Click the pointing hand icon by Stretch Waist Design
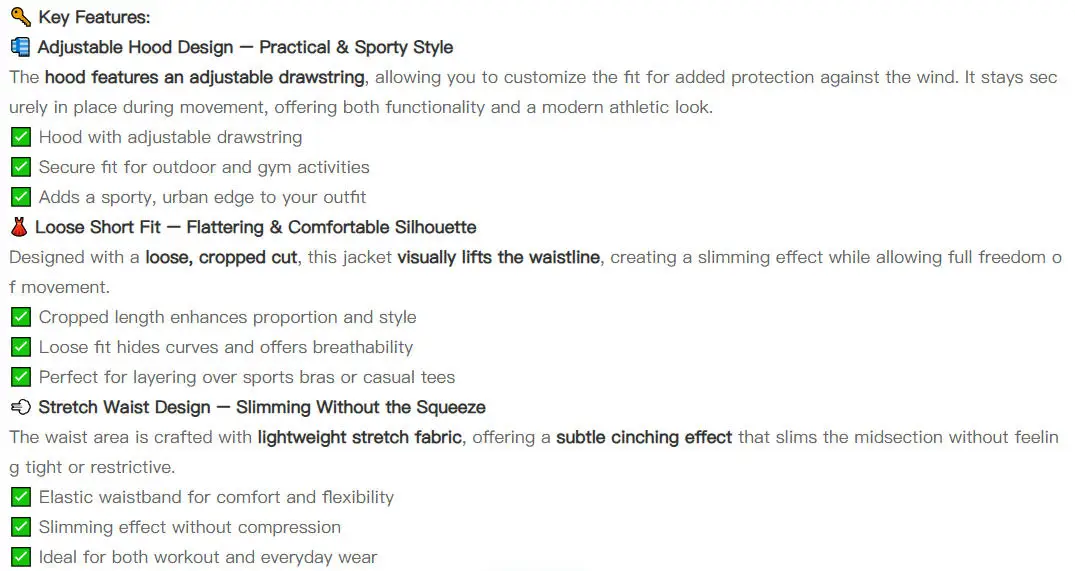 [21, 407]
